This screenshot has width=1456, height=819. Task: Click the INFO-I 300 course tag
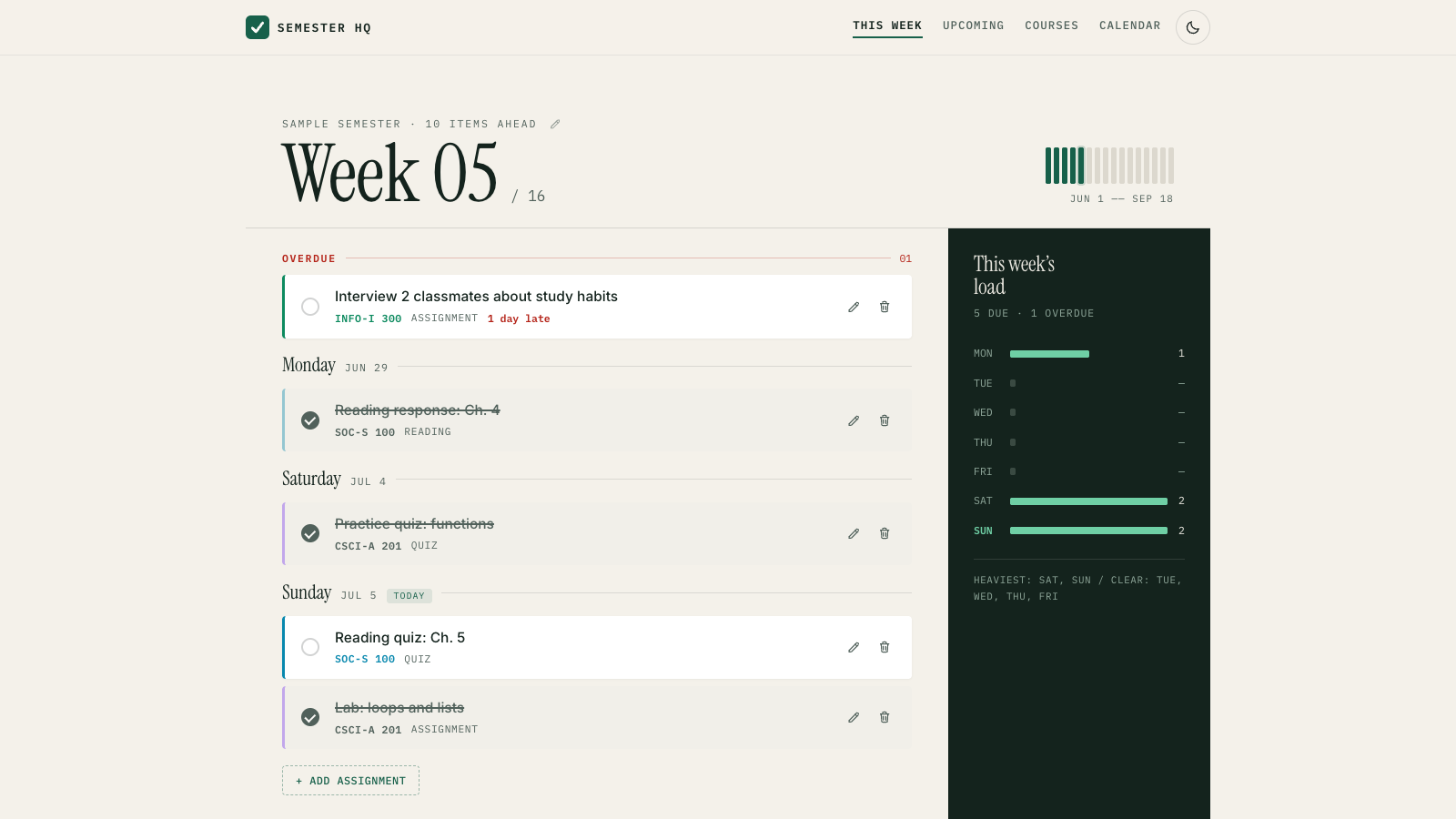368,318
